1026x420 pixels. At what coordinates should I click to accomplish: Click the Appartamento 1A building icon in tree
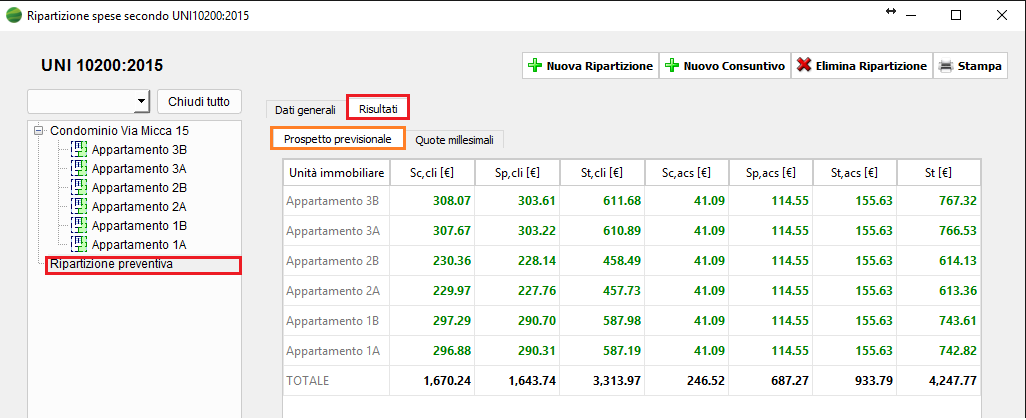pos(80,245)
